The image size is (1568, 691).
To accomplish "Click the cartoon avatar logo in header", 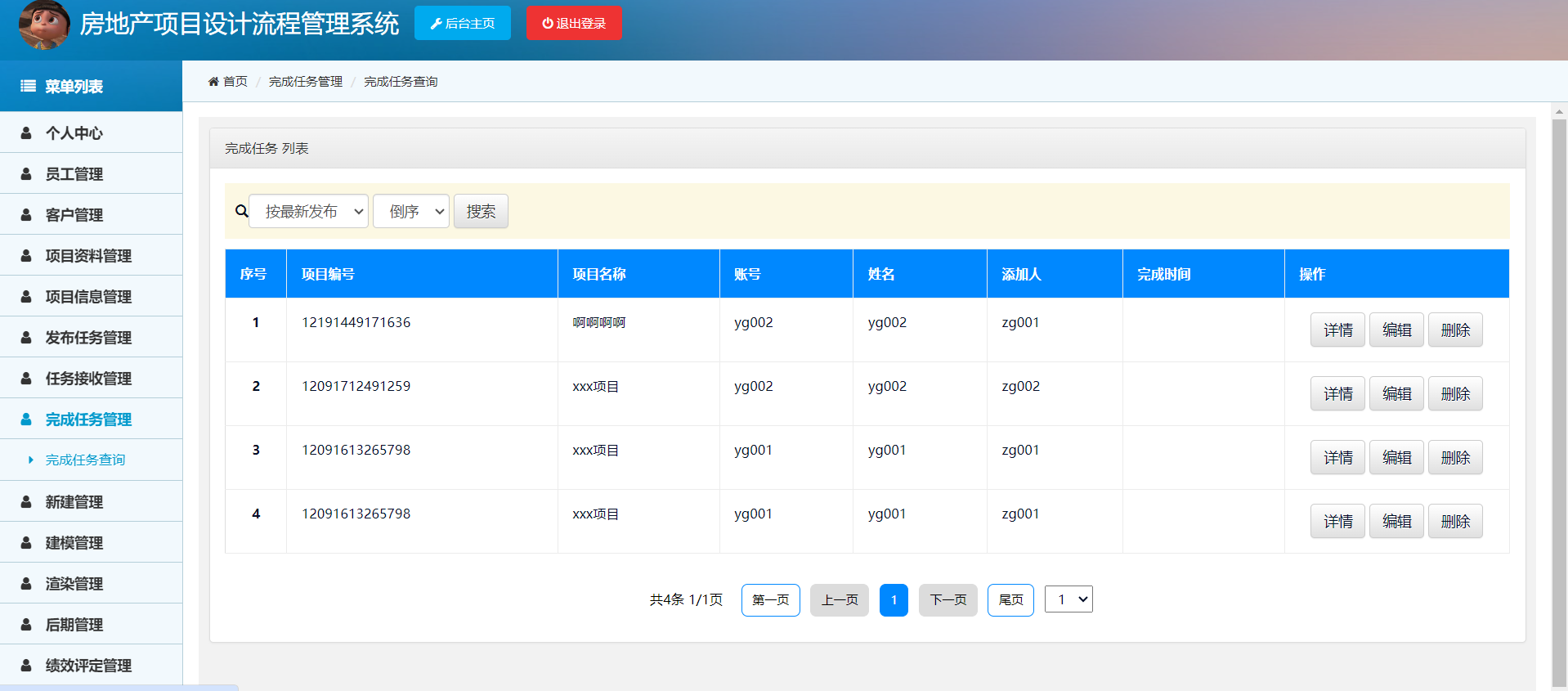I will pyautogui.click(x=44, y=25).
